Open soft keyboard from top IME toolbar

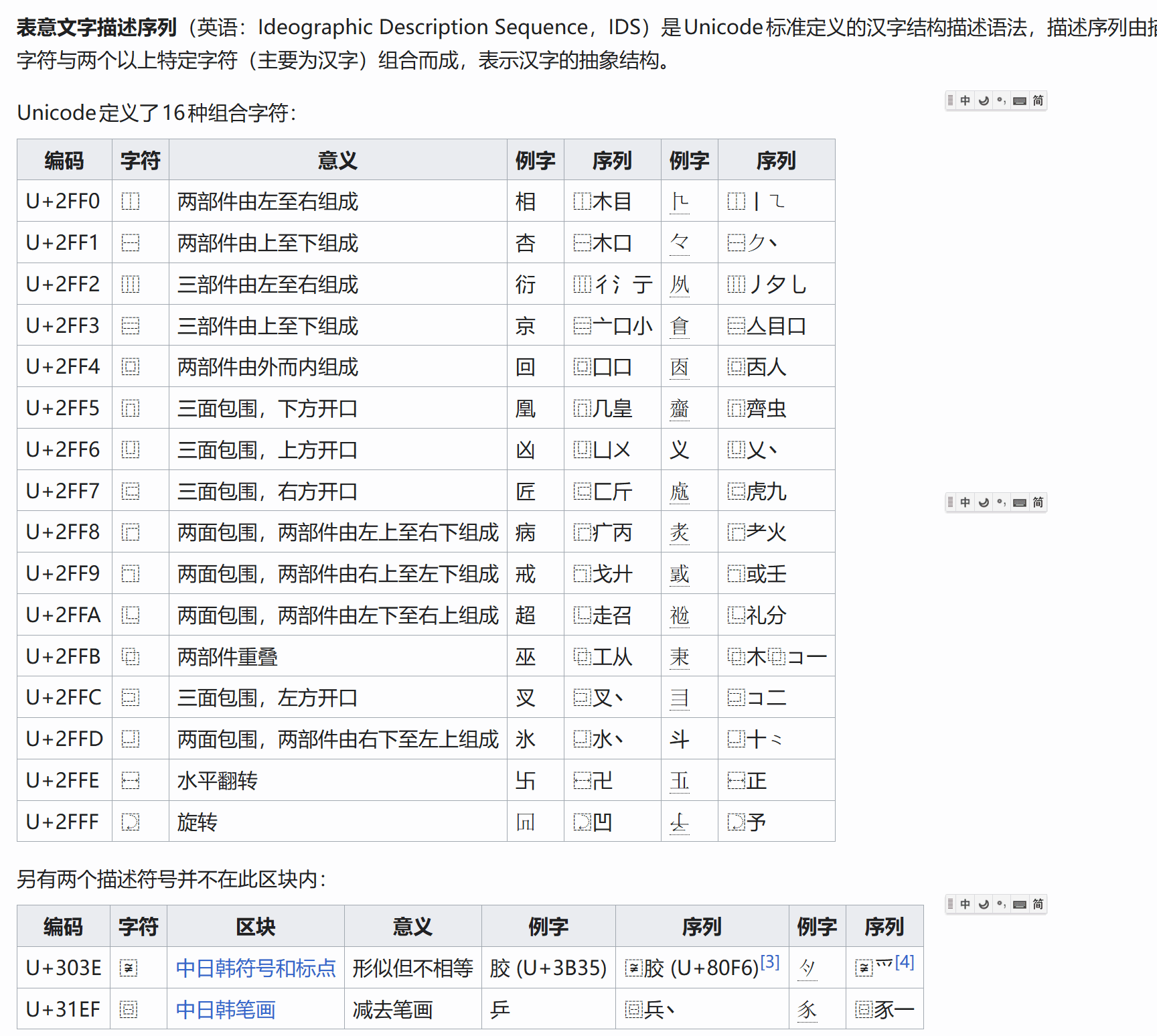(x=1020, y=100)
